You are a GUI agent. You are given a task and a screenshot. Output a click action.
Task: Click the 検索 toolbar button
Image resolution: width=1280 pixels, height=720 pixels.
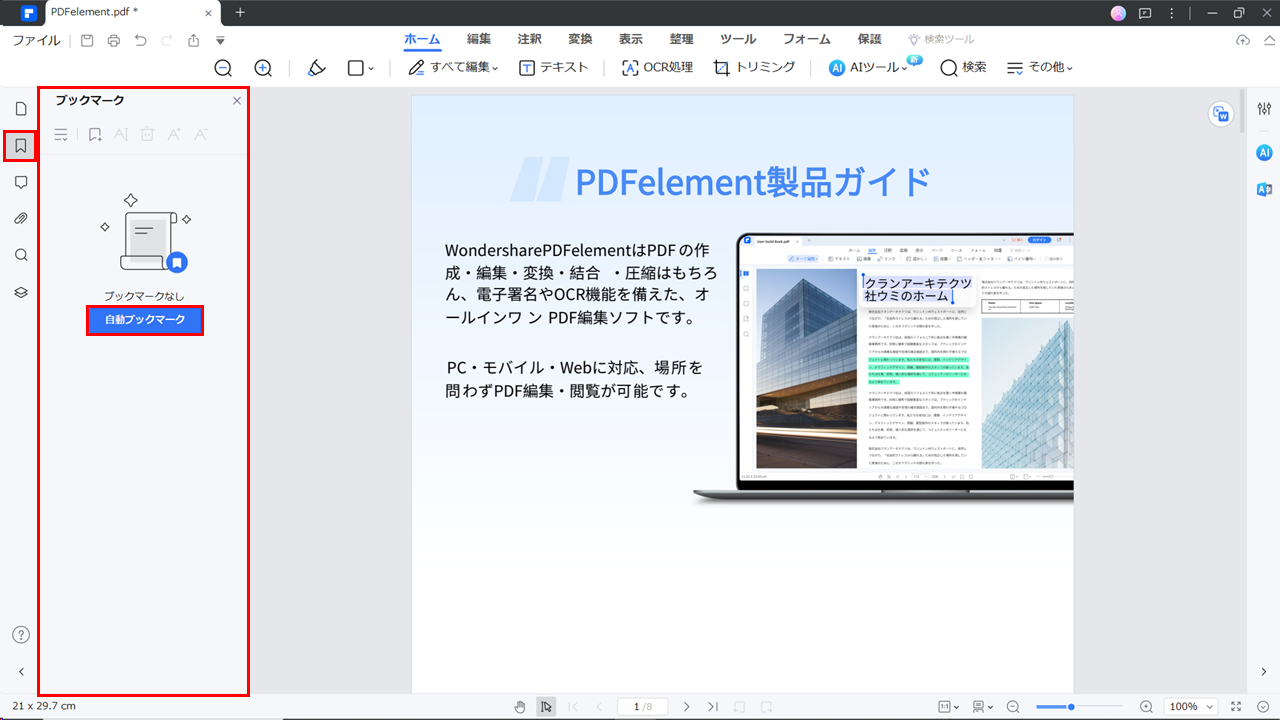tap(963, 68)
